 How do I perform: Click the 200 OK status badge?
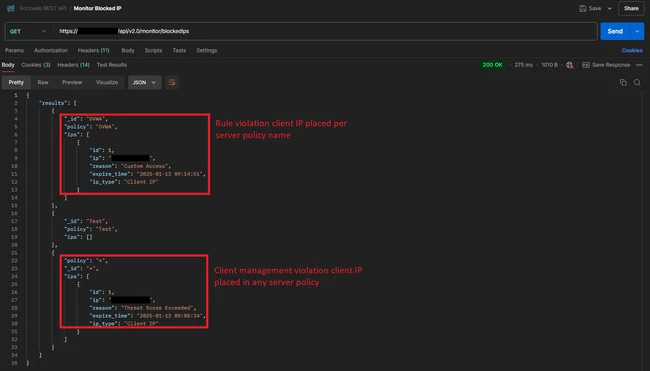point(492,65)
